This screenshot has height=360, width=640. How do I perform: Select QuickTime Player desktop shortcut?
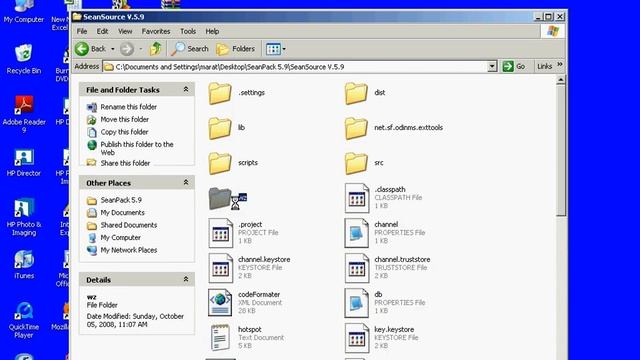pyautogui.click(x=24, y=321)
